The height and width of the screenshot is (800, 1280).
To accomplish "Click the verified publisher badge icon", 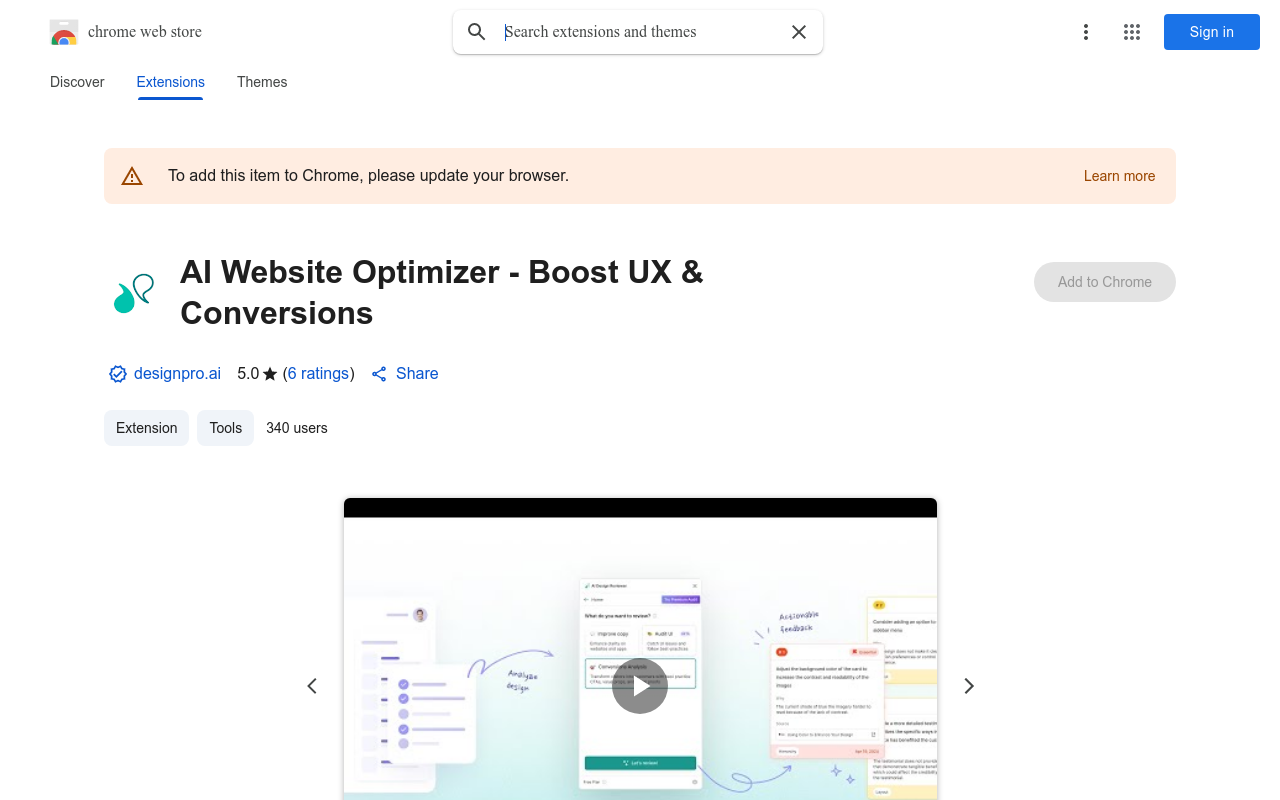I will 118,374.
